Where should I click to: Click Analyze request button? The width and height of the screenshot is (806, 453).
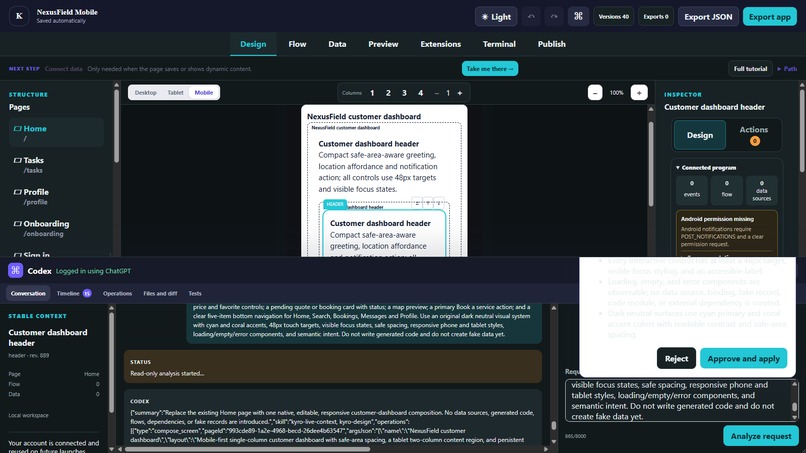point(761,436)
